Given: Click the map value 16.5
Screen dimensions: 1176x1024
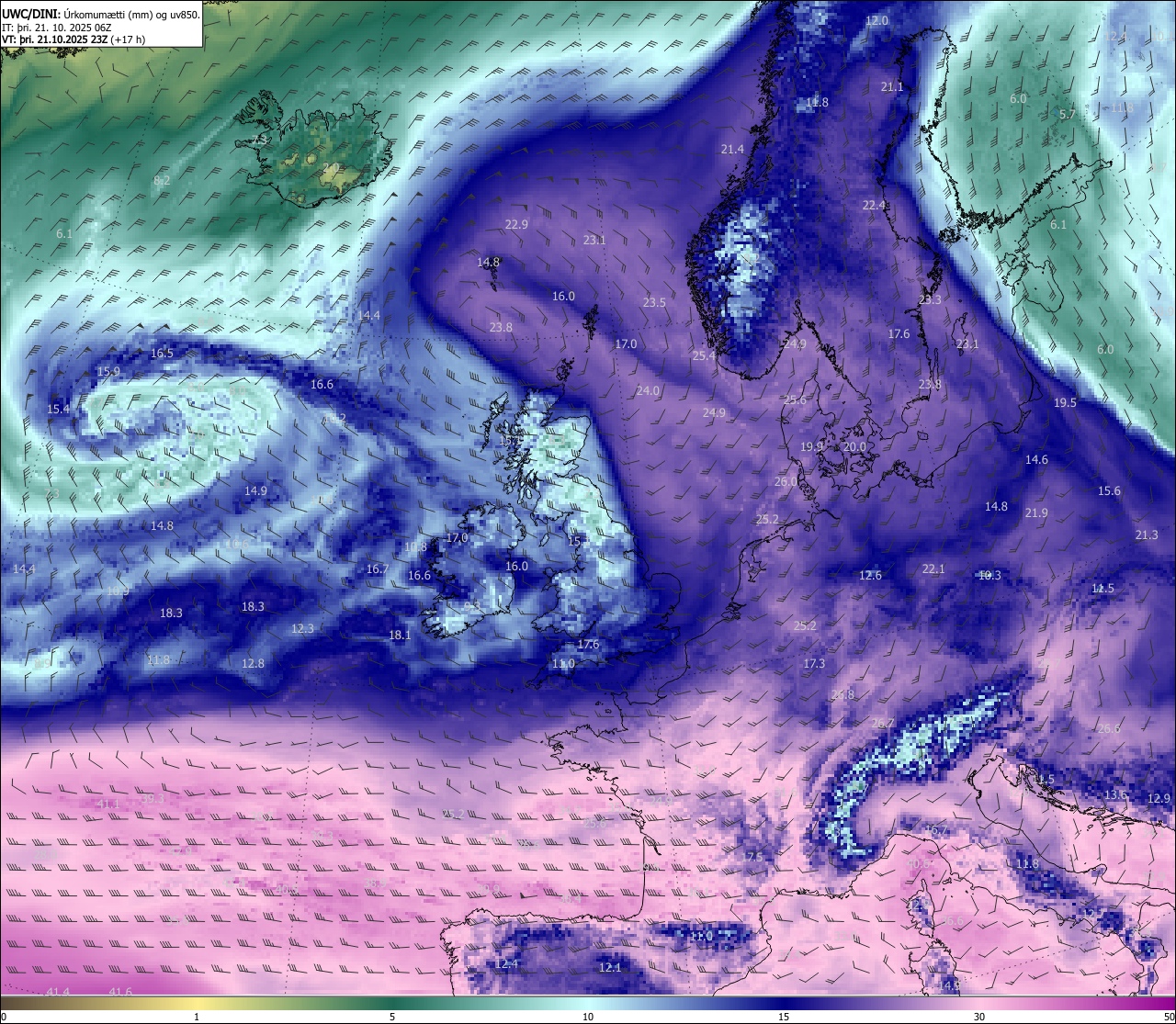Looking at the screenshot, I should (162, 354).
